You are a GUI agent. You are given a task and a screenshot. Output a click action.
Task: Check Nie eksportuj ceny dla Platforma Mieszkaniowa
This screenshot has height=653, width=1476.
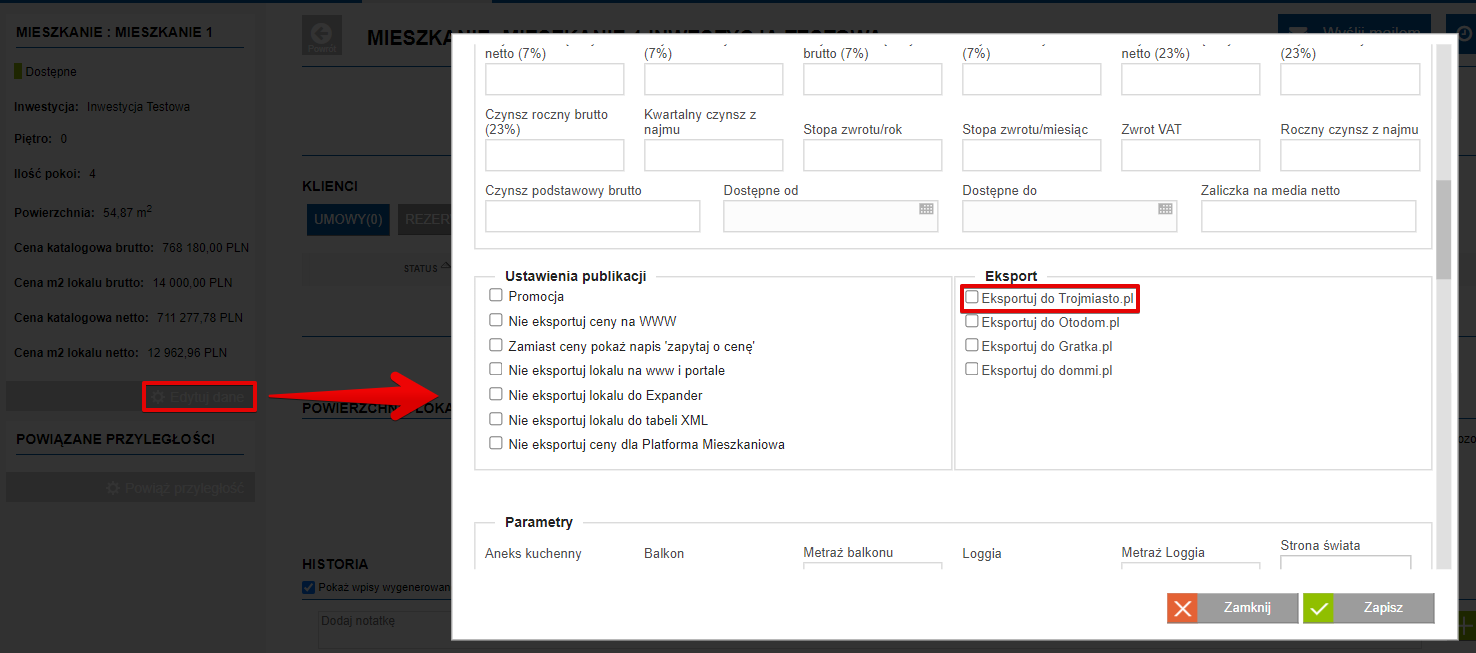click(495, 443)
